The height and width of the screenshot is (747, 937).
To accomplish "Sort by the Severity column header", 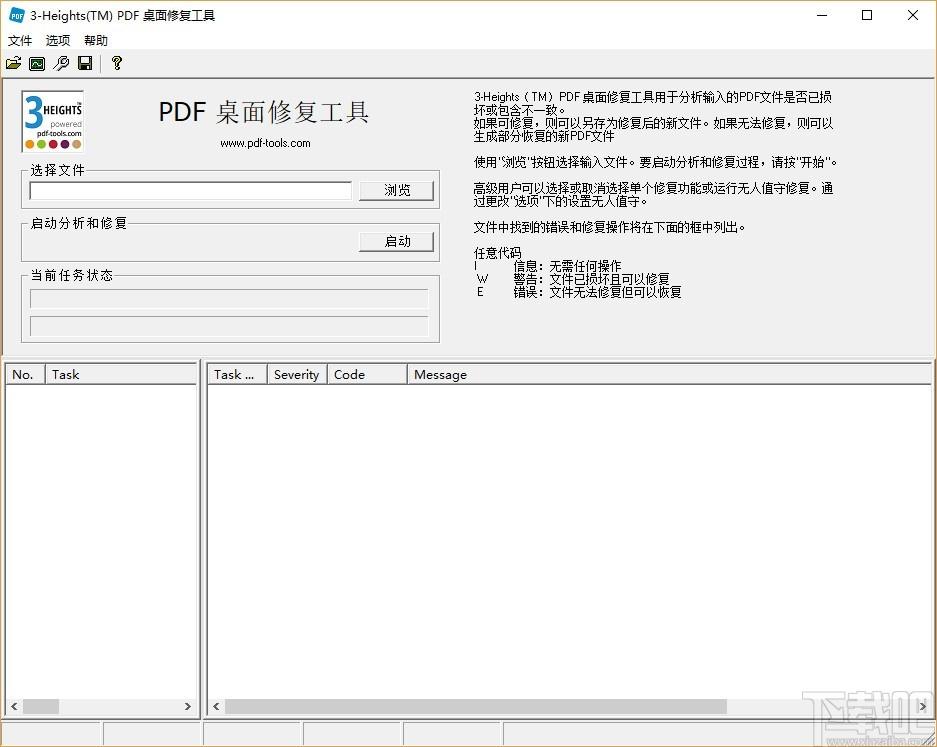I will point(297,375).
